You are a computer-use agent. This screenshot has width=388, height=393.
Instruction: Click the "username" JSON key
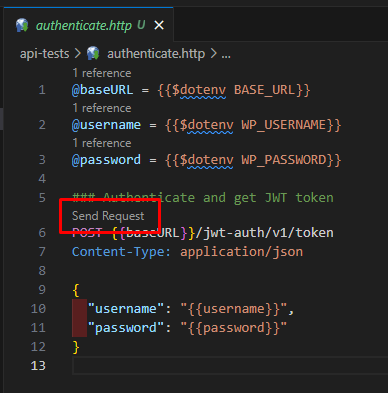(126, 309)
